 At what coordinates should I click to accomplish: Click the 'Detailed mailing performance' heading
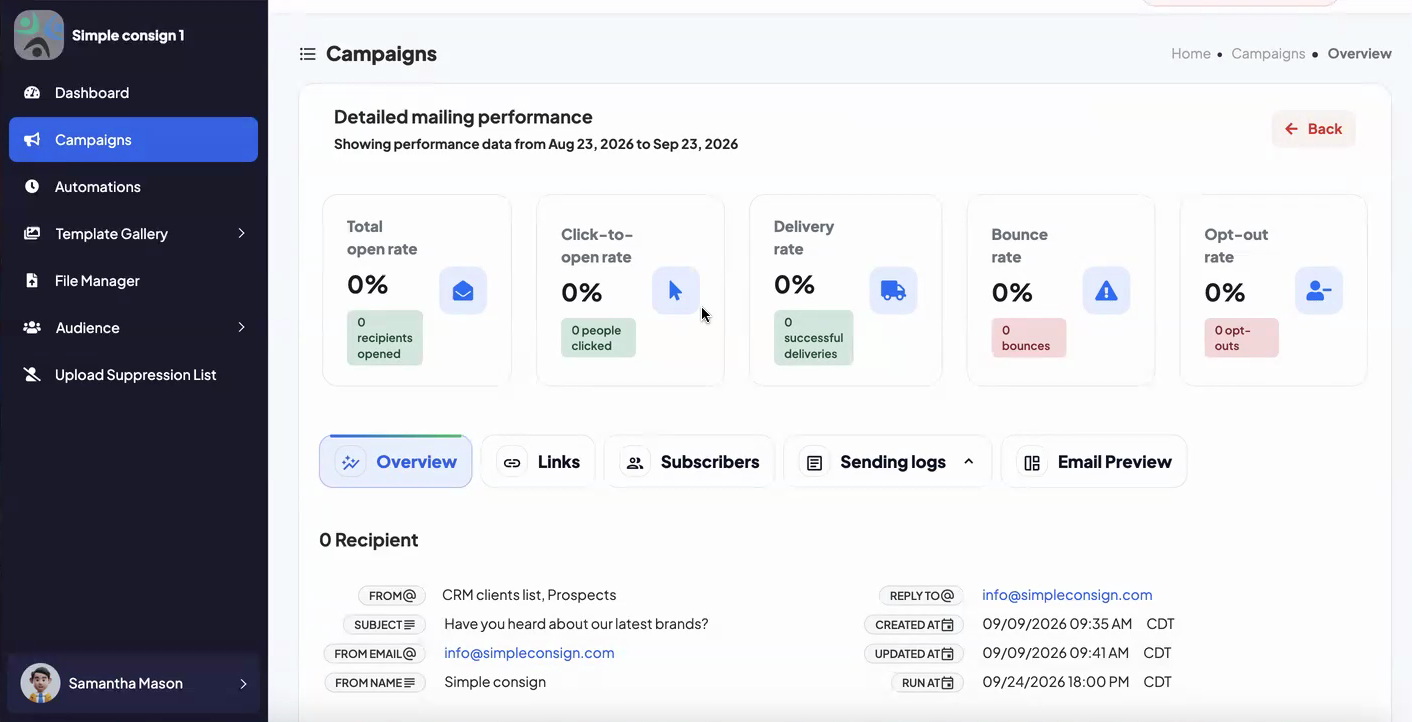(463, 117)
